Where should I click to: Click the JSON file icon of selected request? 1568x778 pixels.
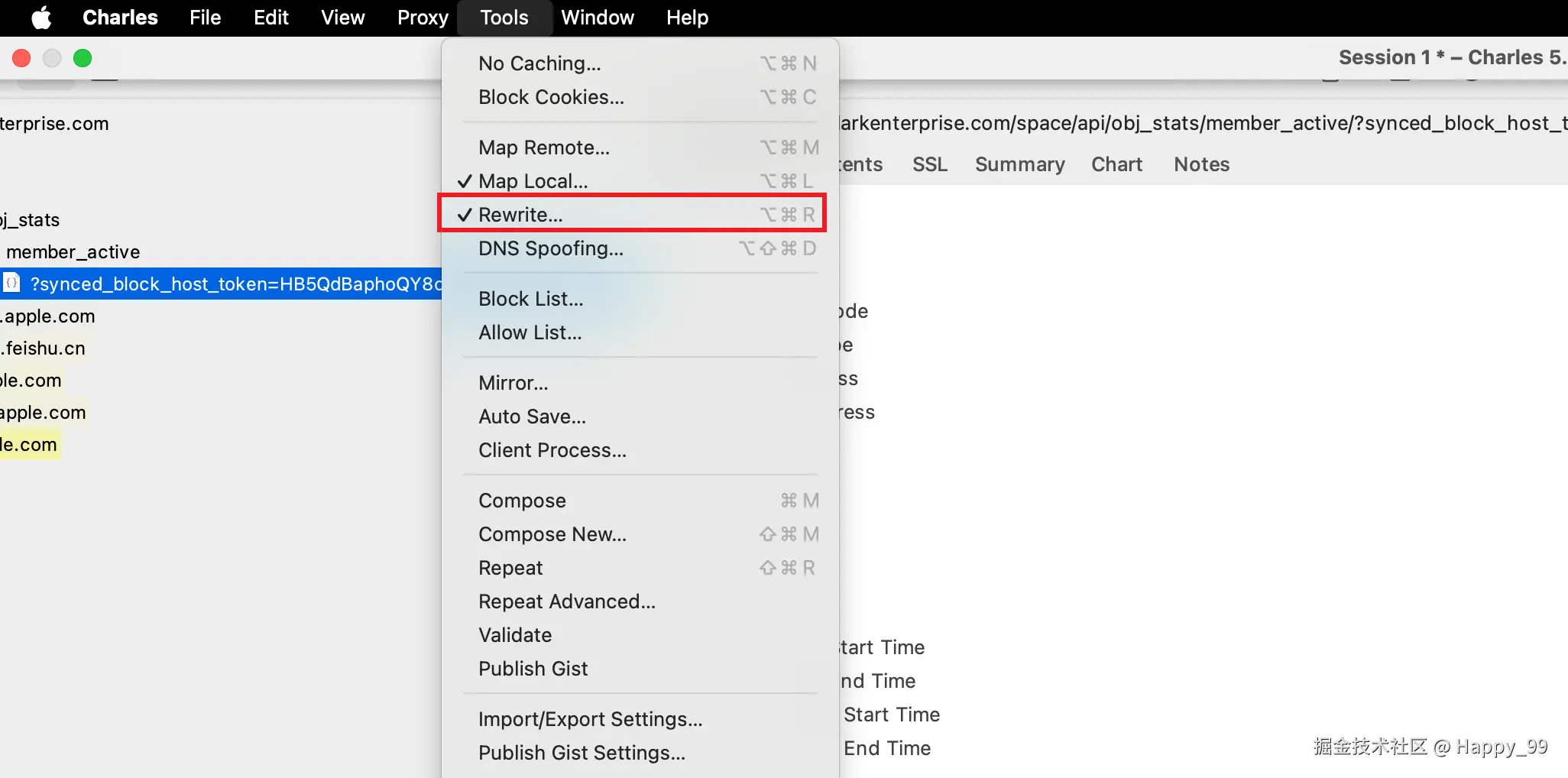click(x=12, y=284)
